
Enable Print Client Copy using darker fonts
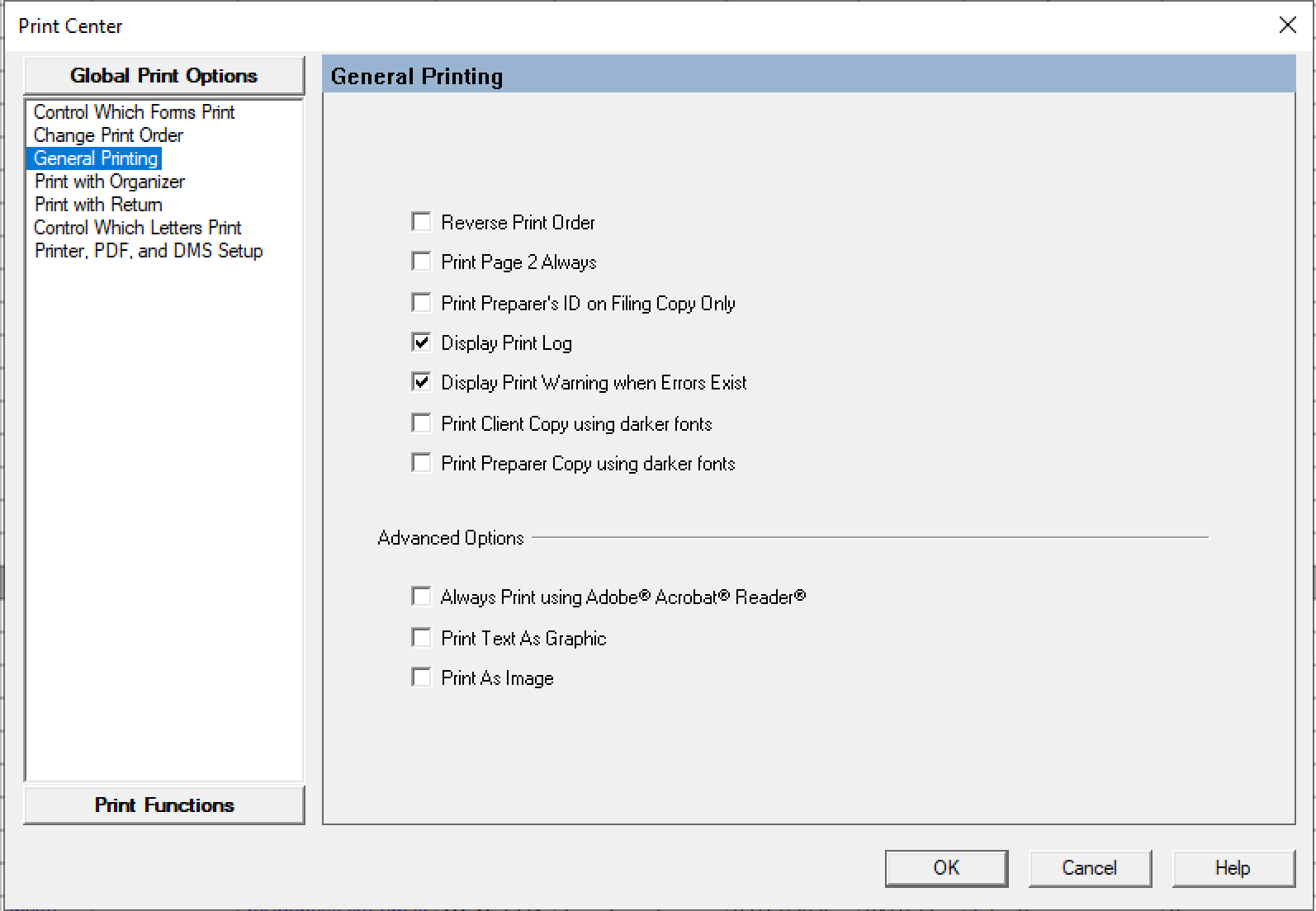click(421, 423)
